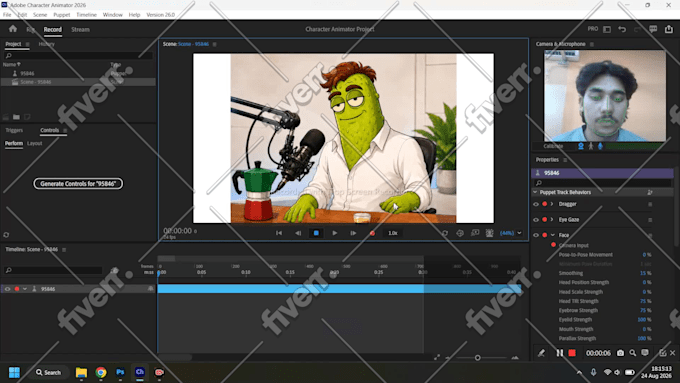Go to the Home screen icon

coord(13,29)
